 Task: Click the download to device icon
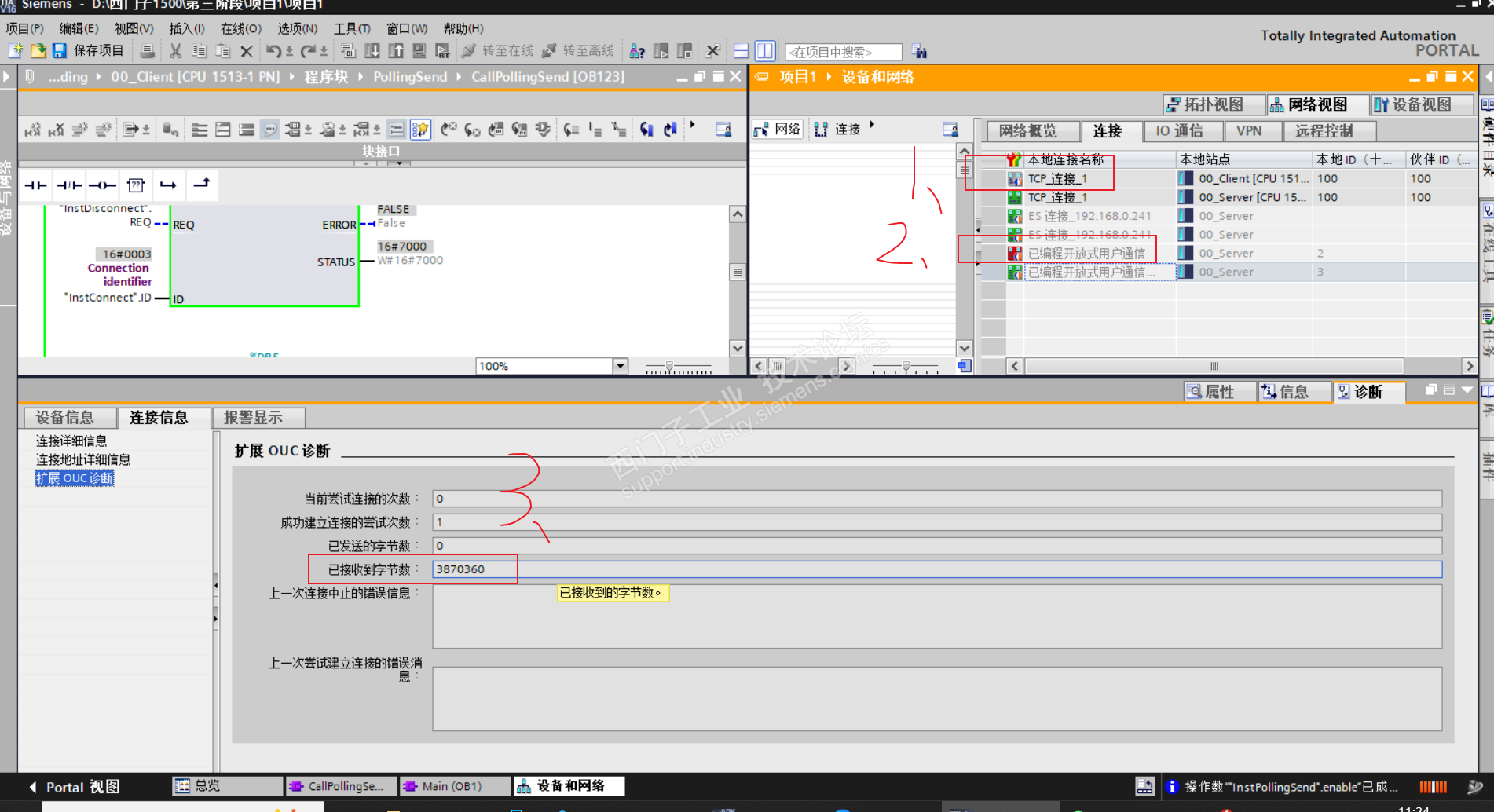372,51
